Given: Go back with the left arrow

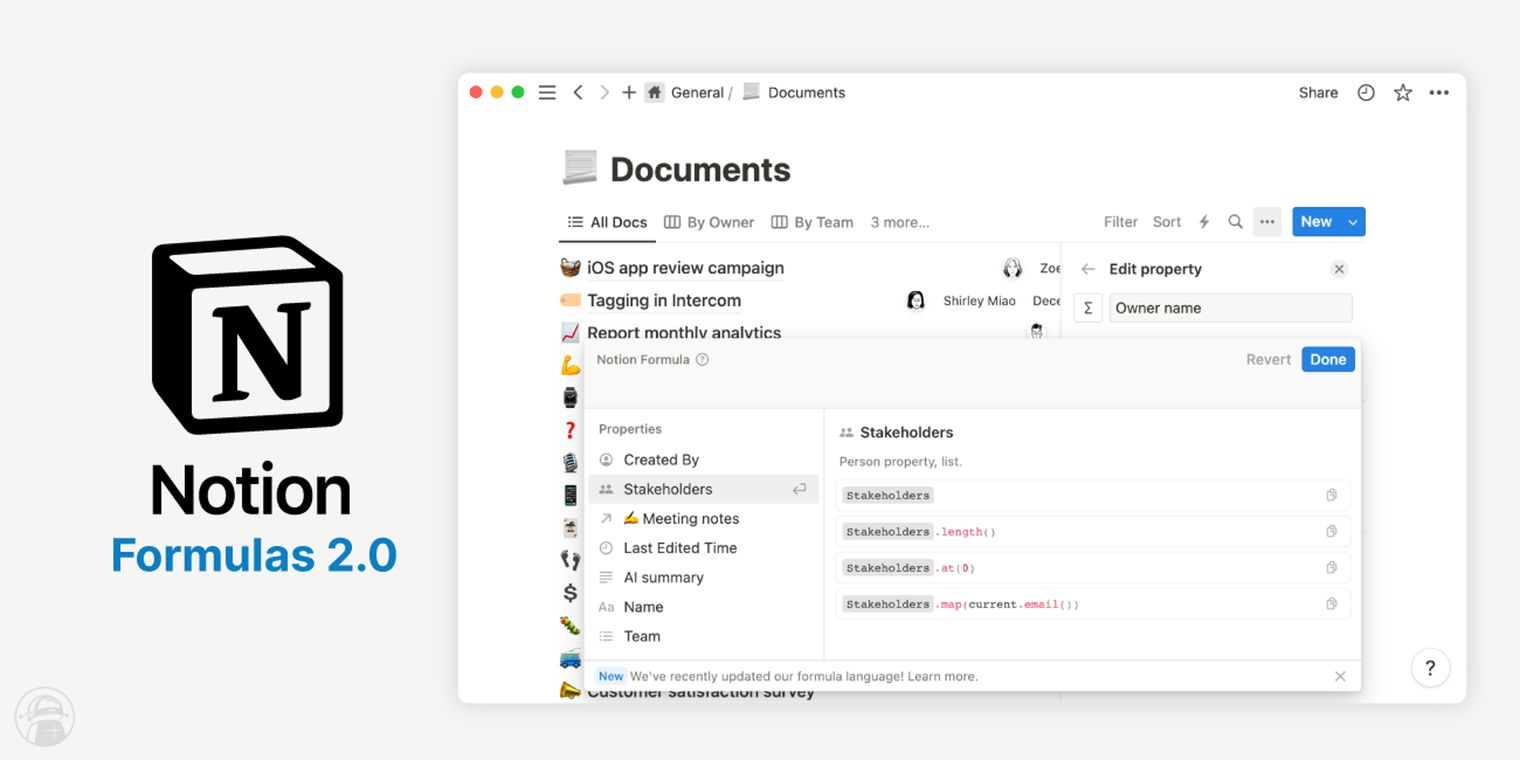Looking at the screenshot, I should pyautogui.click(x=578, y=92).
